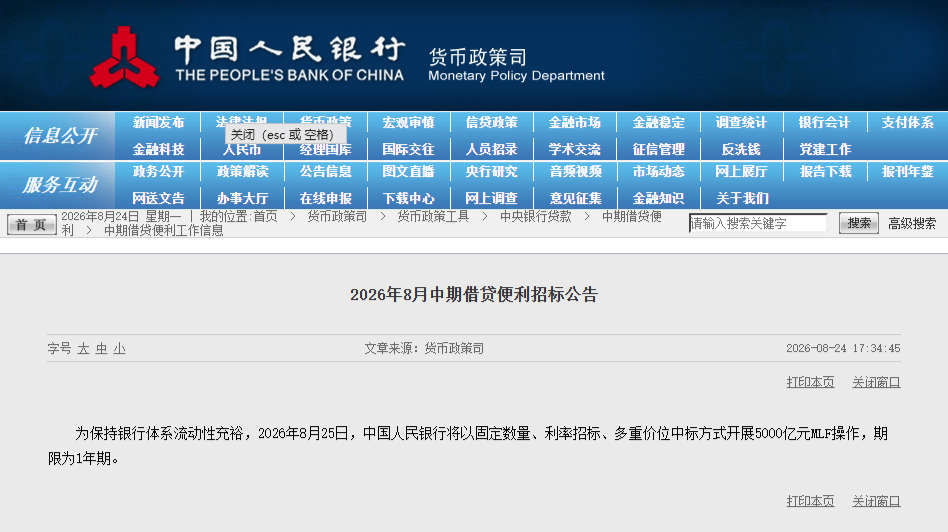
Task: Open the 新闻发布 menu item
Action: point(158,123)
